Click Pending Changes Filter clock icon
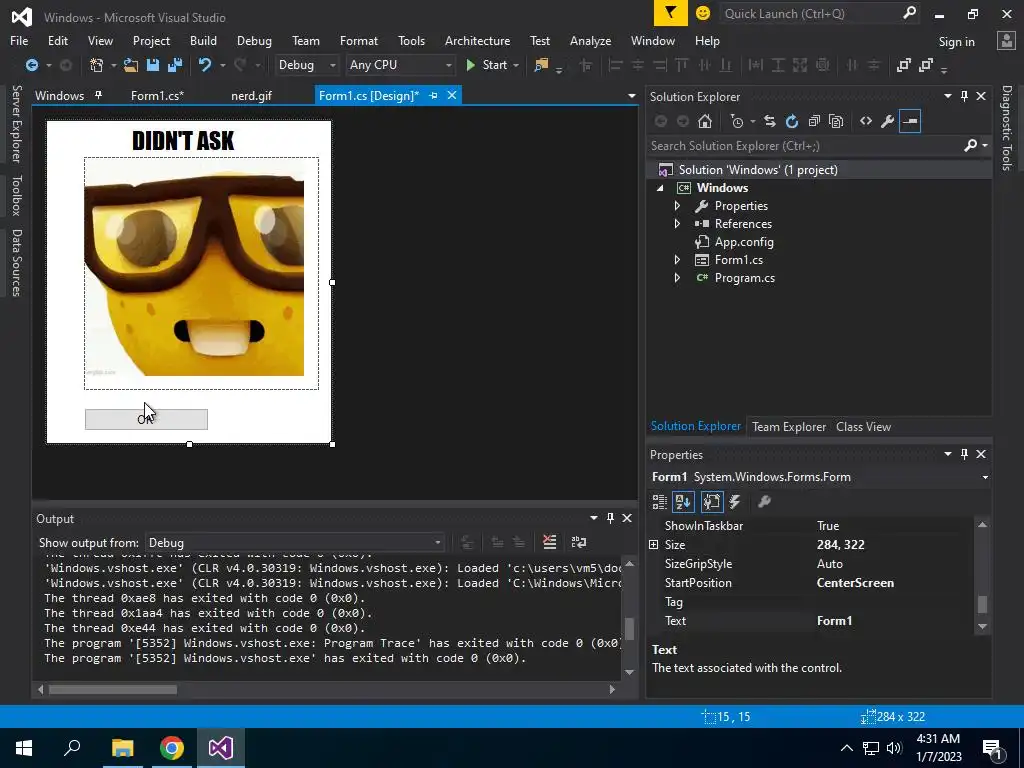The height and width of the screenshot is (768, 1024). [x=737, y=121]
